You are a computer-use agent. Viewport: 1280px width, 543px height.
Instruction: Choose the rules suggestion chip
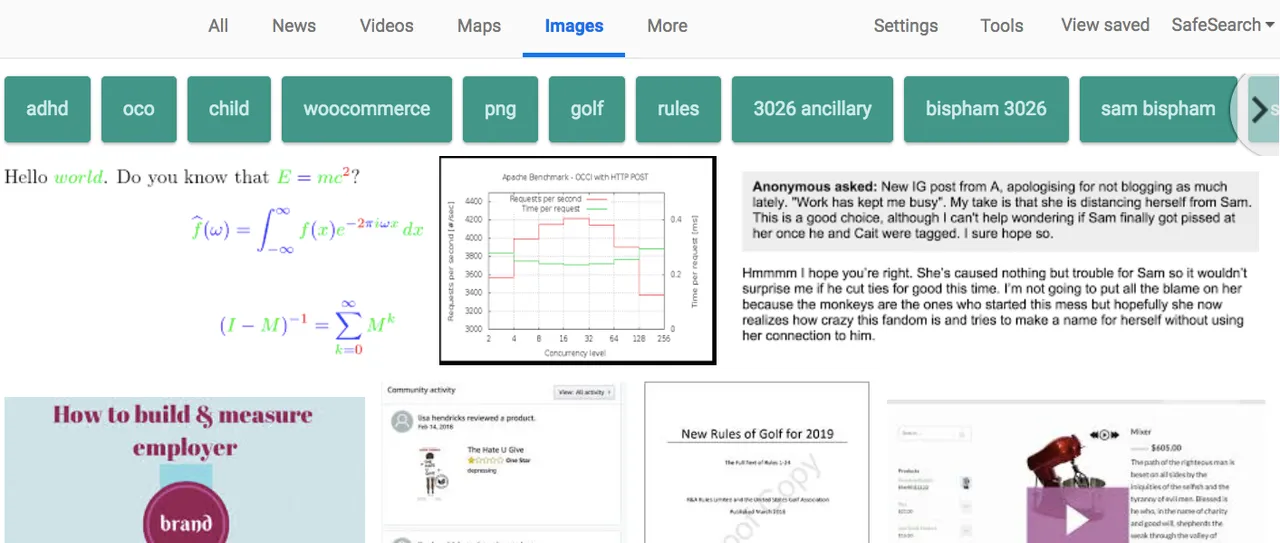coord(678,109)
